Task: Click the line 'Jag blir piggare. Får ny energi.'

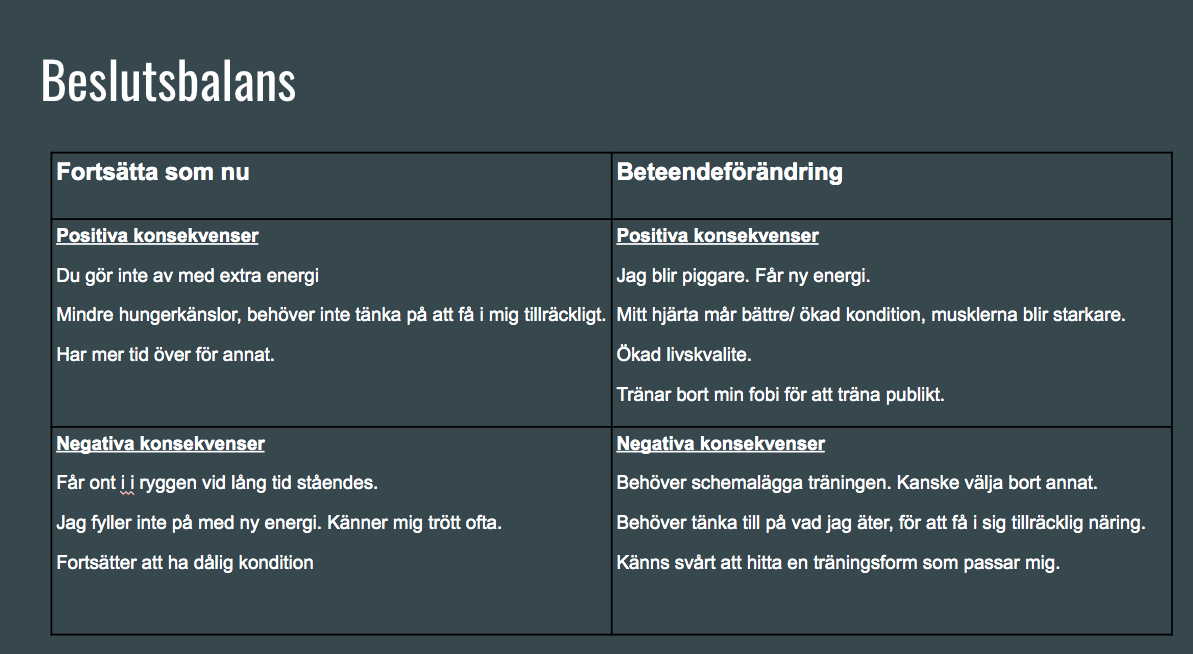Action: (743, 275)
